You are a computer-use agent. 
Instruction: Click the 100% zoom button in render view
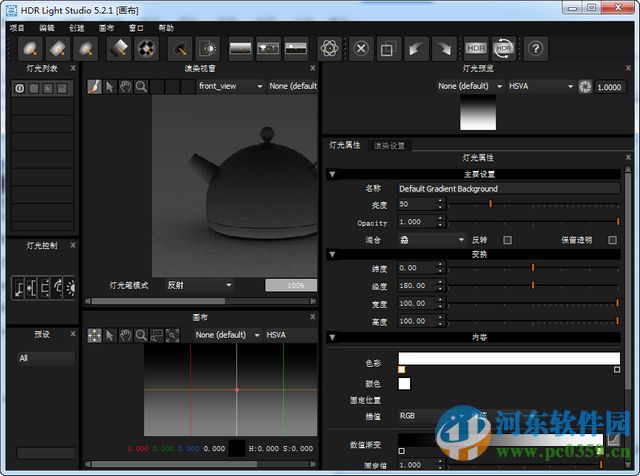(x=291, y=285)
